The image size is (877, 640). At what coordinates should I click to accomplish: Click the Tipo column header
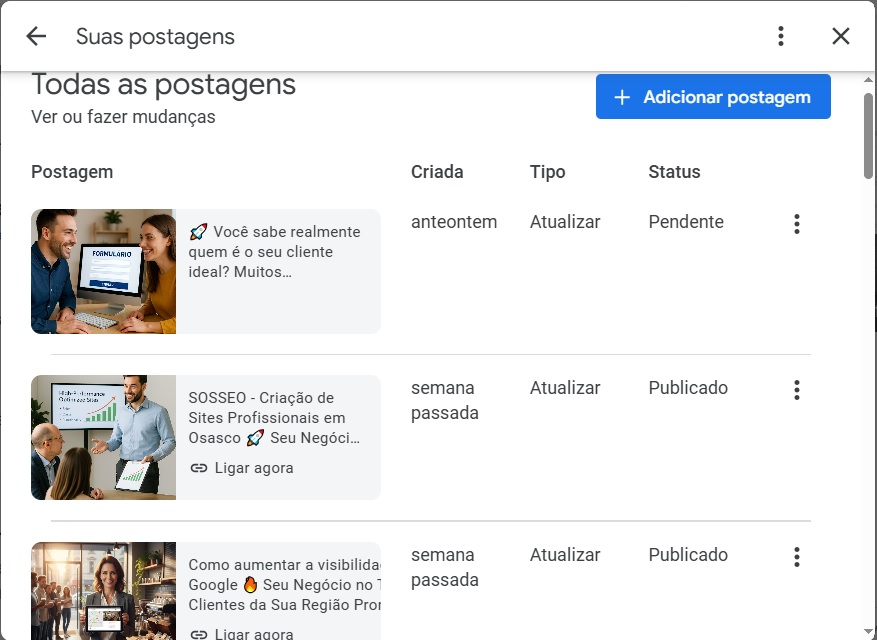pos(548,172)
